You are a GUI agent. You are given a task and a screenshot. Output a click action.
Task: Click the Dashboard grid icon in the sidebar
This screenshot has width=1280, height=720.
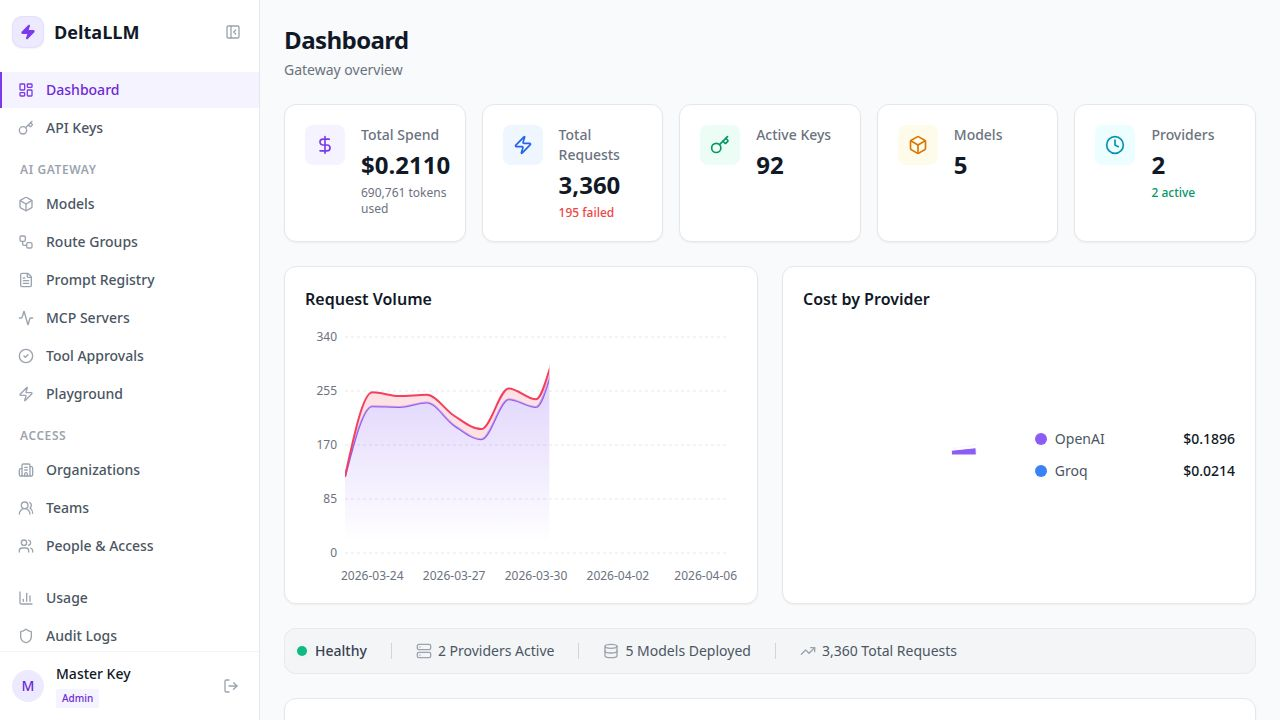[x=27, y=90]
